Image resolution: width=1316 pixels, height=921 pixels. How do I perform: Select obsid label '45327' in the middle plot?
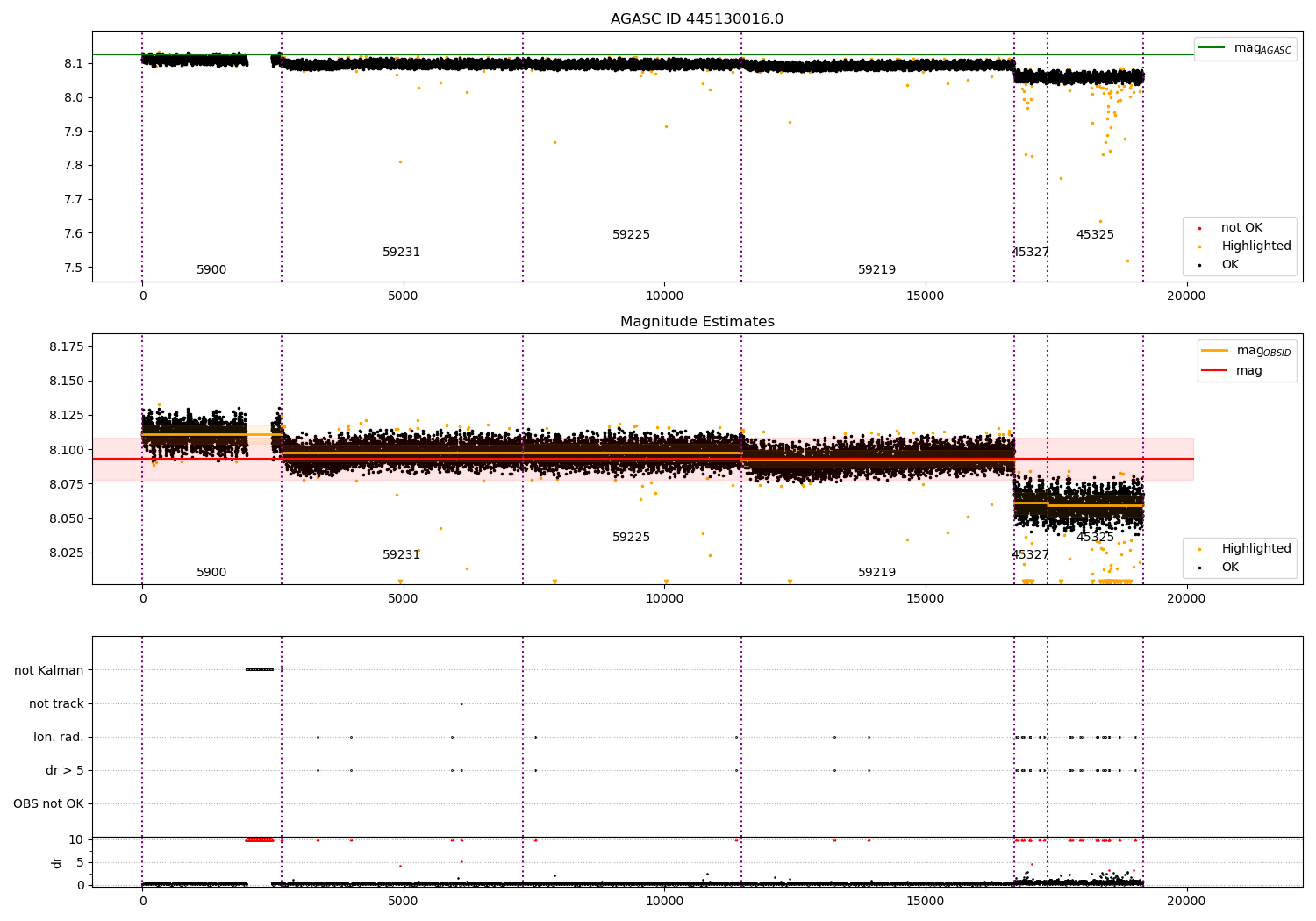coord(1030,555)
